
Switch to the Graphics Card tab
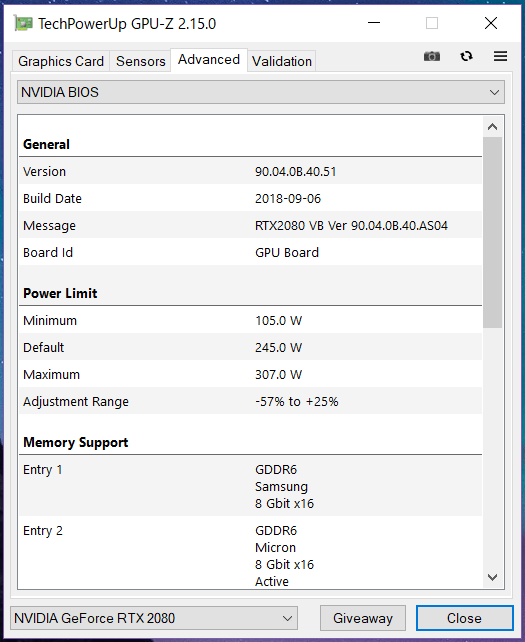pyautogui.click(x=61, y=61)
